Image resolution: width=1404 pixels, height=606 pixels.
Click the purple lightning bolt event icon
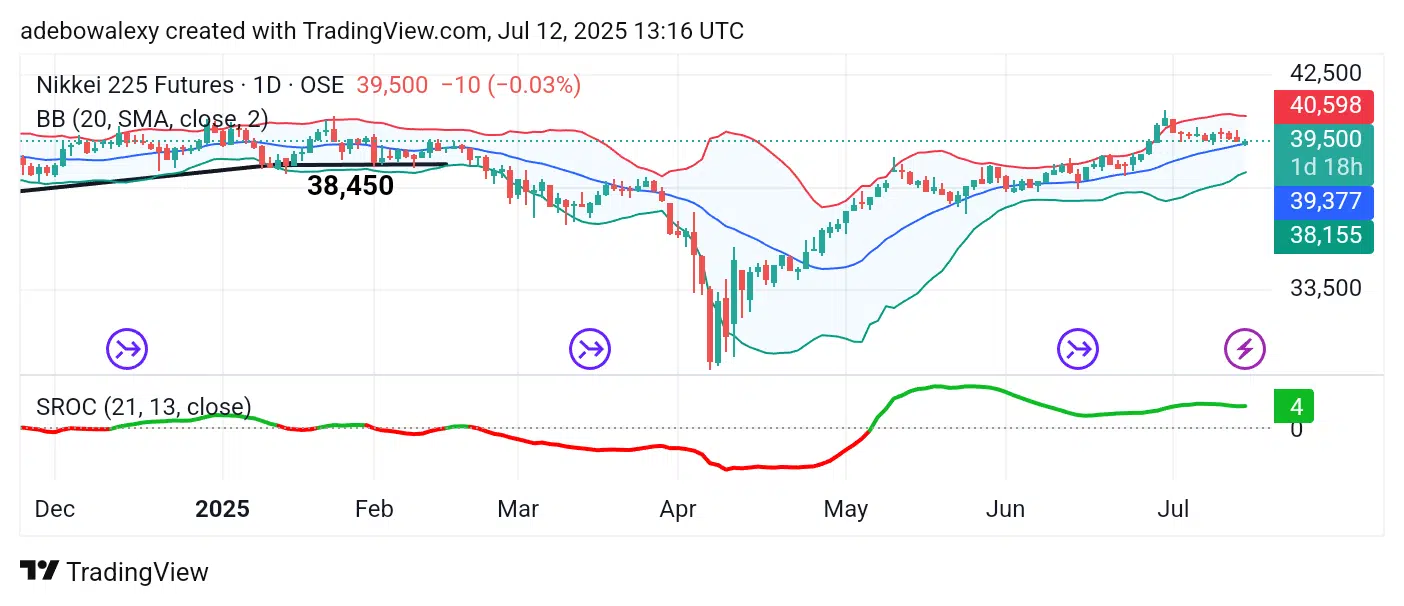coord(1245,349)
